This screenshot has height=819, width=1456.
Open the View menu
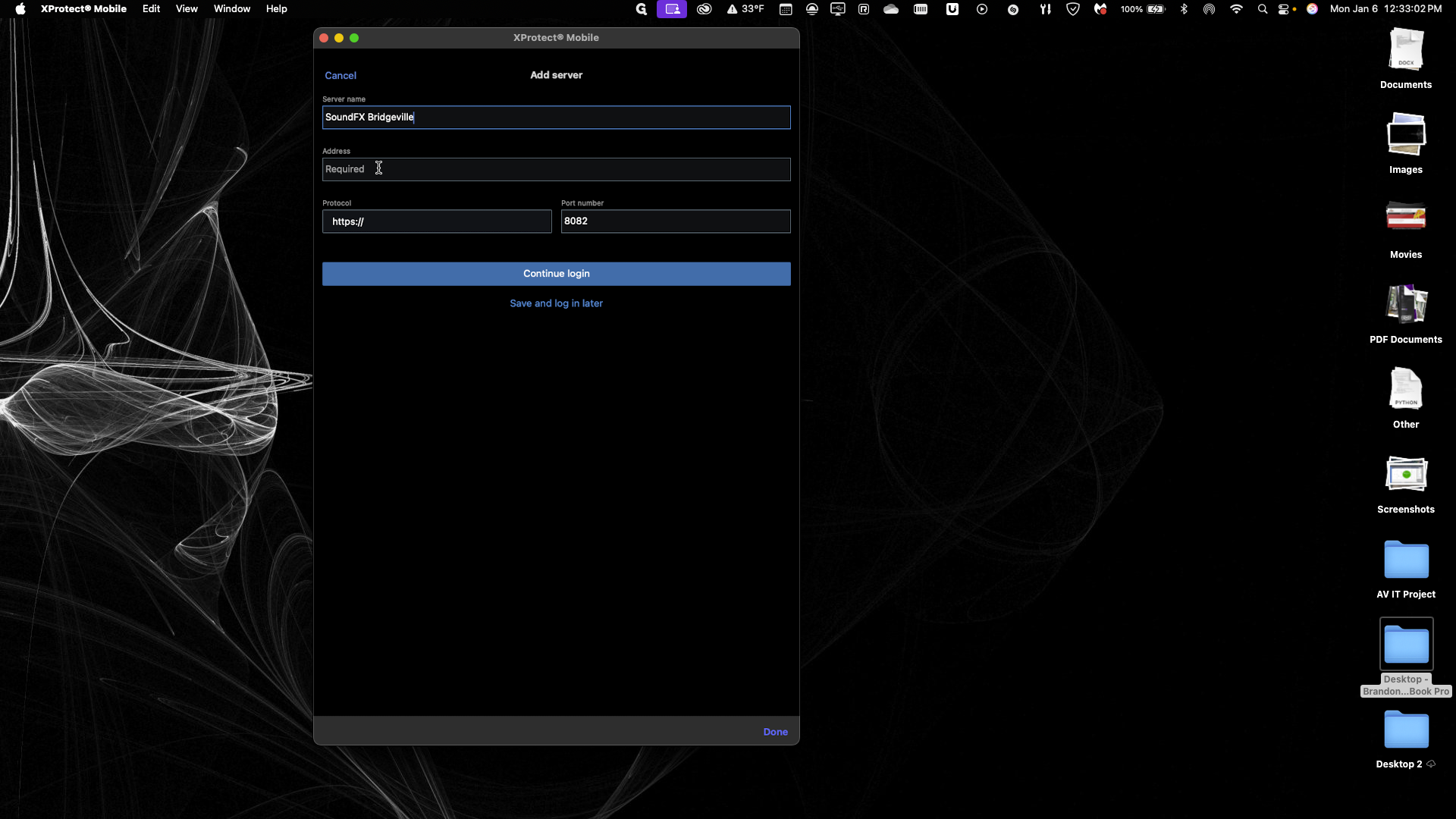187,9
